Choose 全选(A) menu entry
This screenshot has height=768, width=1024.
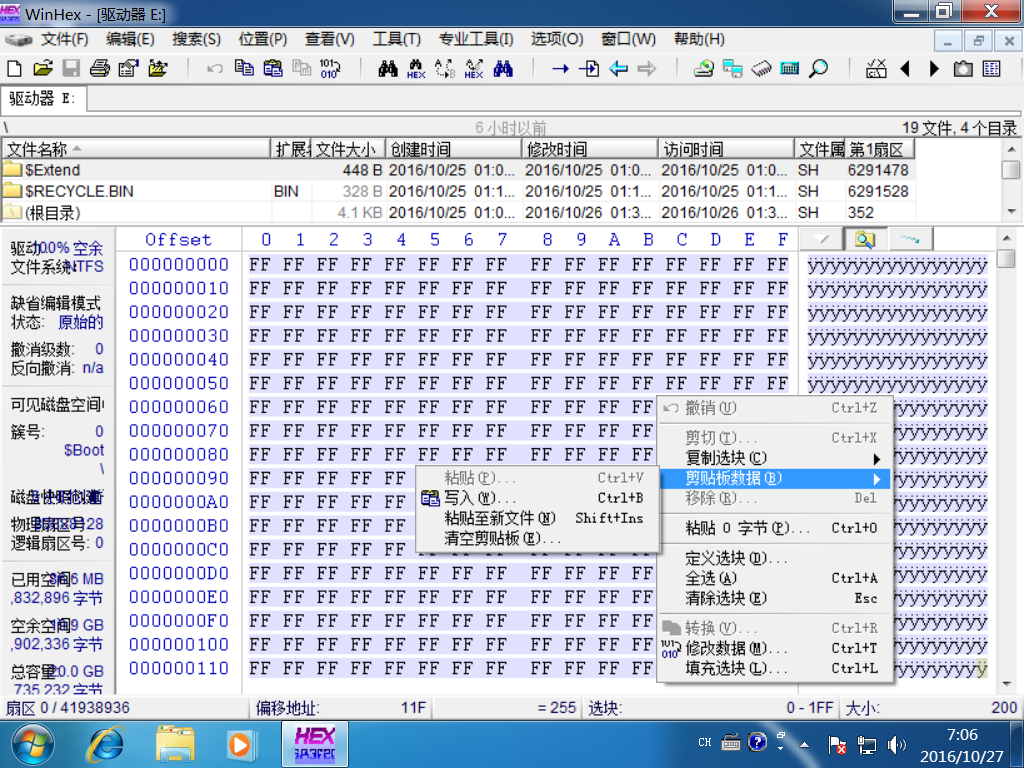click(x=775, y=579)
